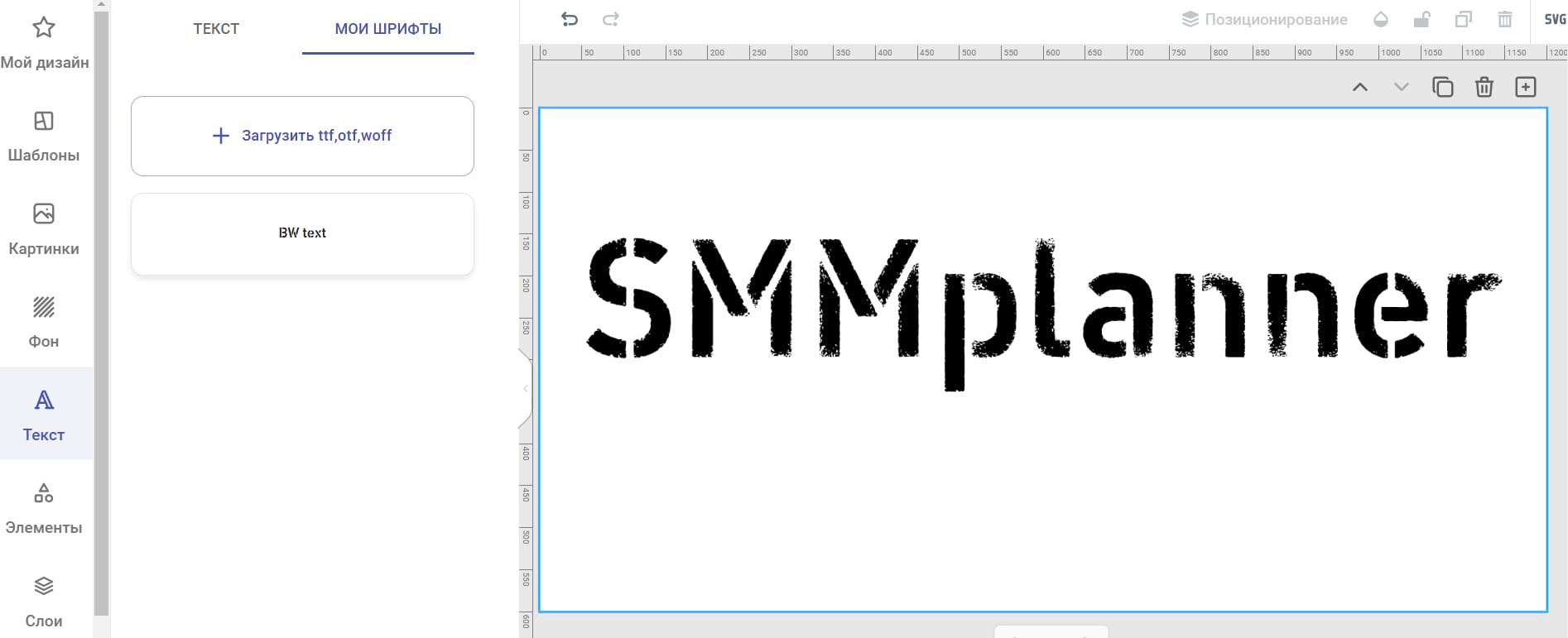Open the Фон background panel
The width and height of the screenshot is (1568, 638).
tap(44, 323)
